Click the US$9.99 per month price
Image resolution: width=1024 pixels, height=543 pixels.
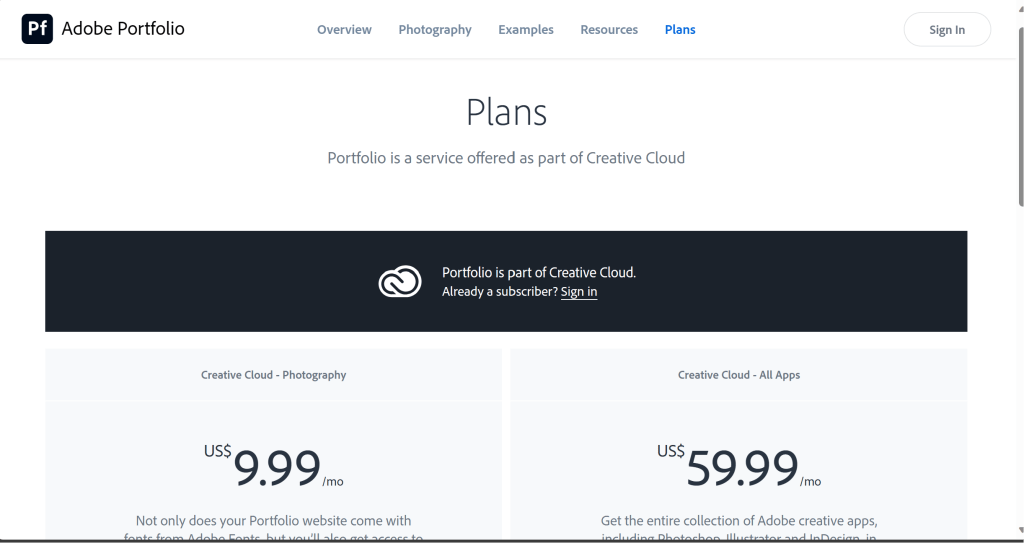[273, 466]
